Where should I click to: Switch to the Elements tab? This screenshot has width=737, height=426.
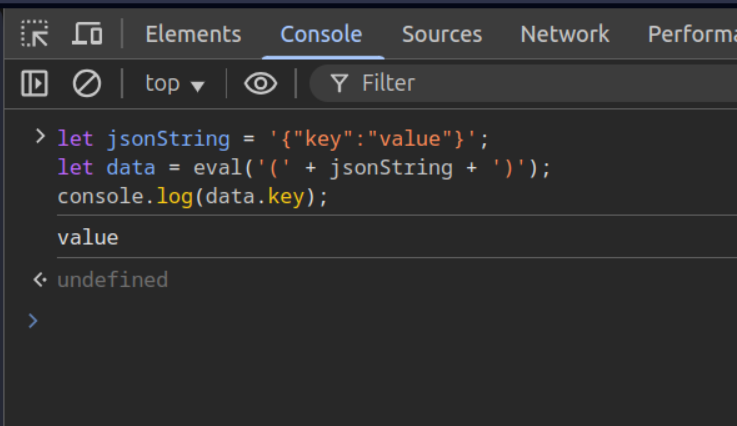(193, 34)
